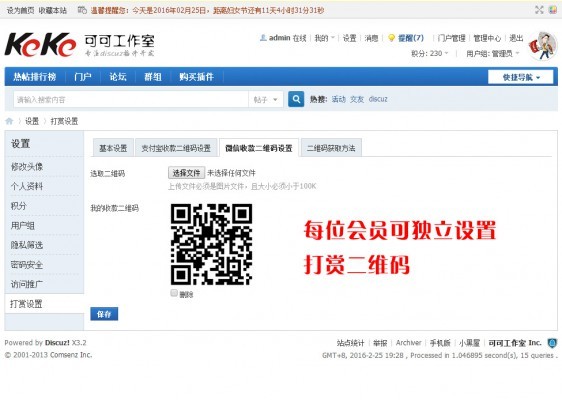This screenshot has height=400, width=562.
Task: Click hot search term 交友
Action: [357, 99]
